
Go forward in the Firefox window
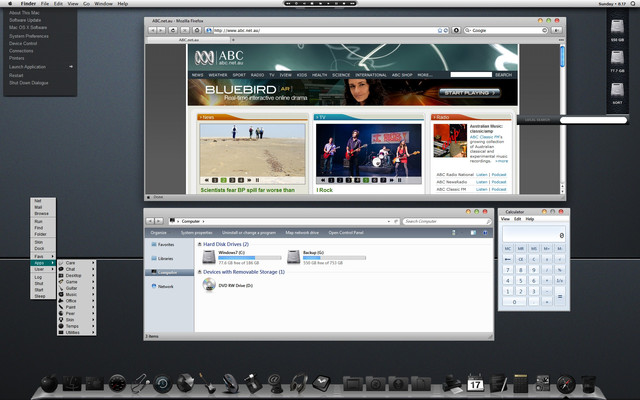click(161, 30)
